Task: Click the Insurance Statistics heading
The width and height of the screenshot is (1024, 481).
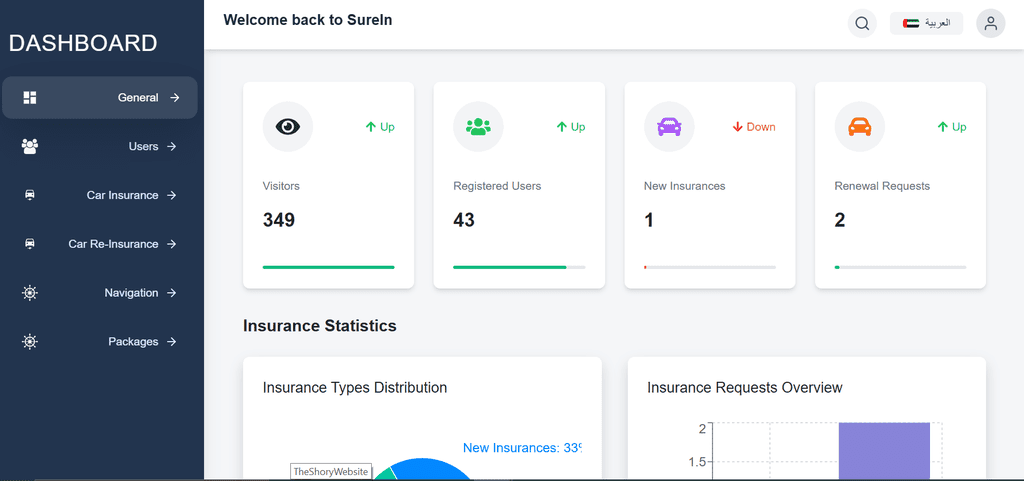Action: coord(319,325)
